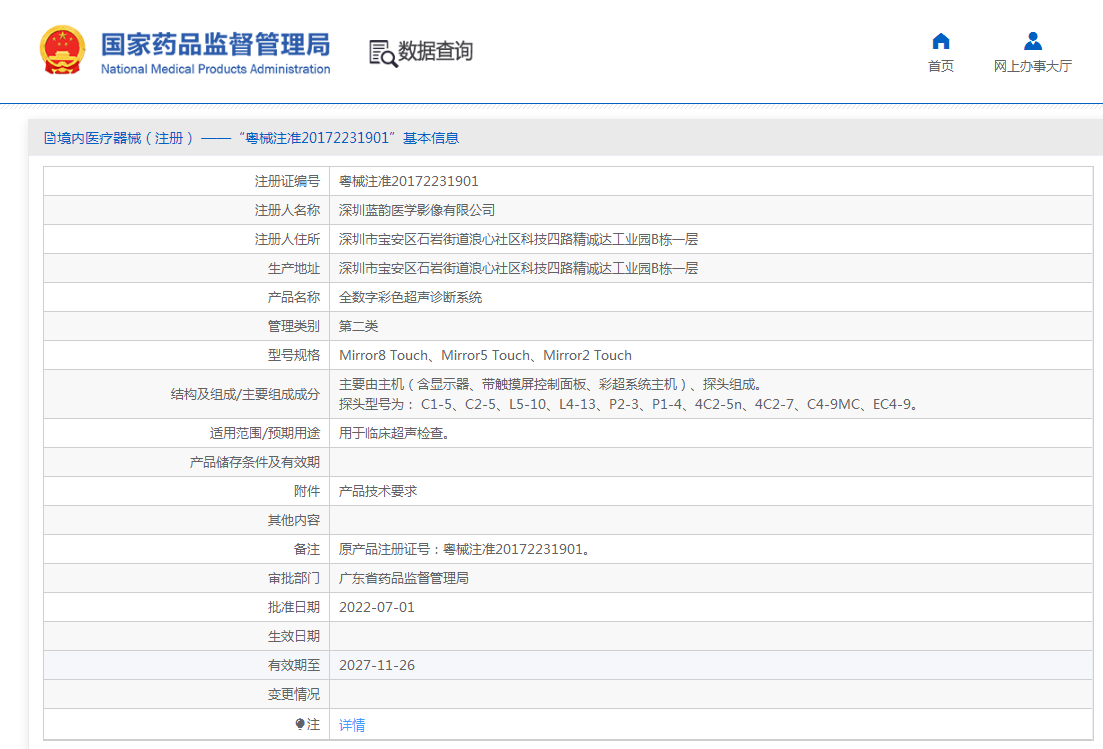This screenshot has height=749, width=1103.
Task: Select expiry date 2027-11-26
Action: coord(377,665)
